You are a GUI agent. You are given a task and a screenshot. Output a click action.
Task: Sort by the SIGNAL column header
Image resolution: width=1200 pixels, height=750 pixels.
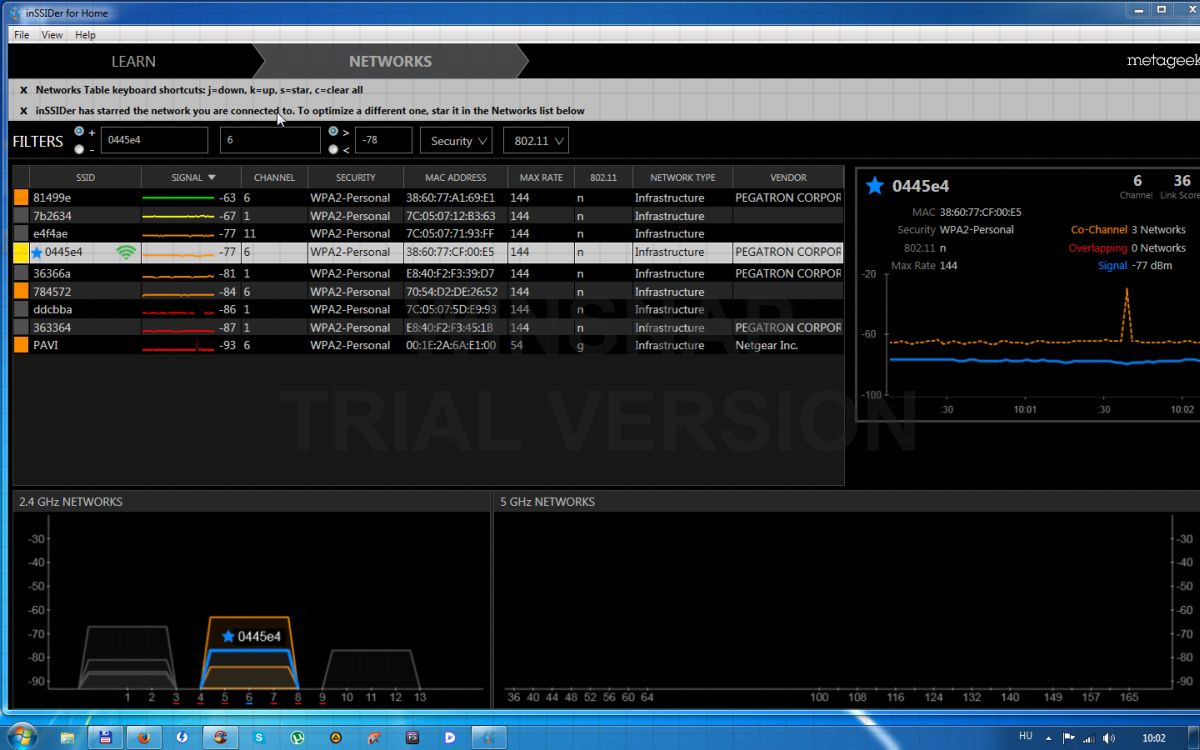(x=193, y=177)
